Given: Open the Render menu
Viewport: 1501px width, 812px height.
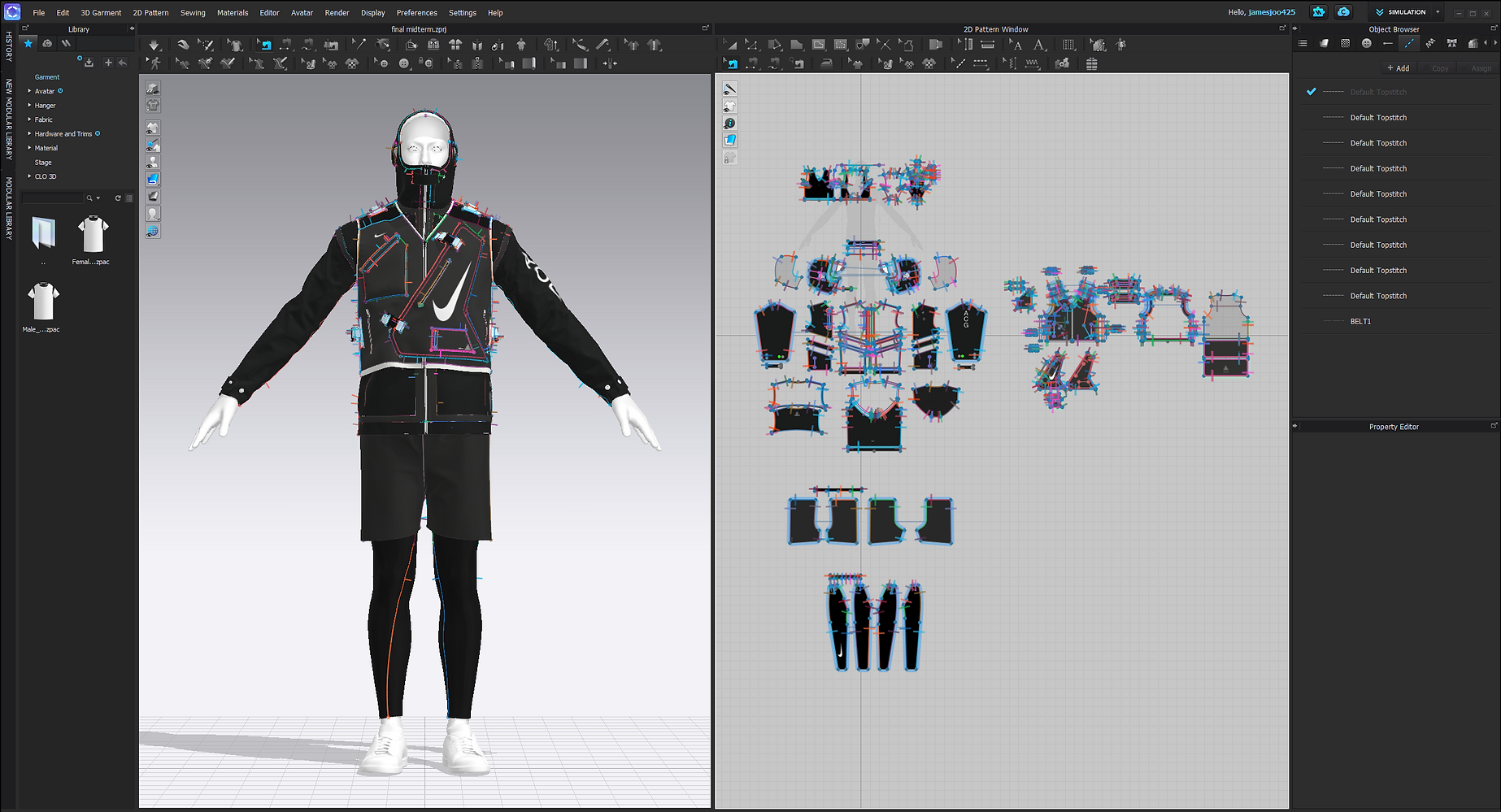Looking at the screenshot, I should point(337,12).
